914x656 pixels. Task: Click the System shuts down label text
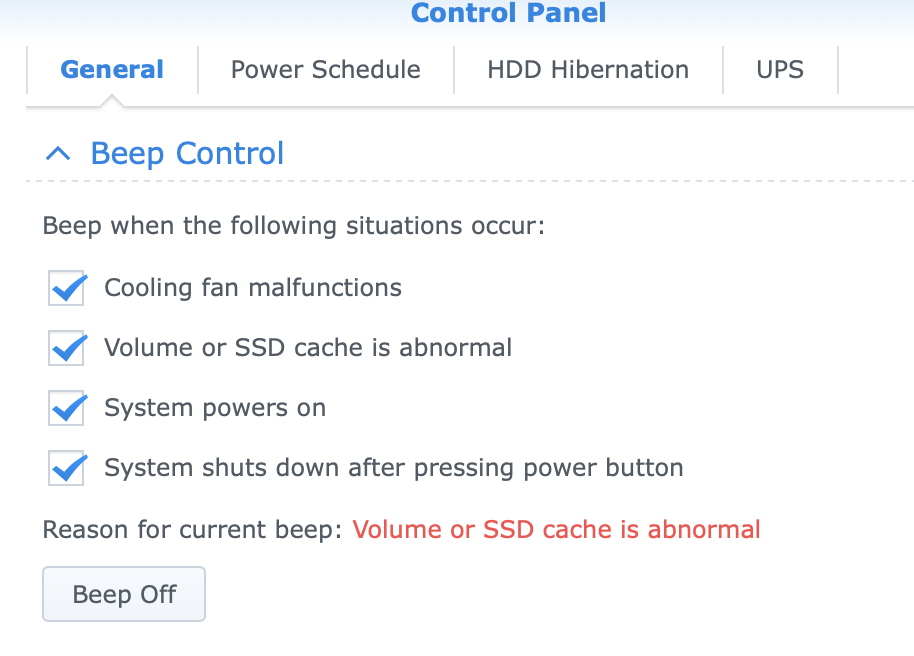pos(394,467)
